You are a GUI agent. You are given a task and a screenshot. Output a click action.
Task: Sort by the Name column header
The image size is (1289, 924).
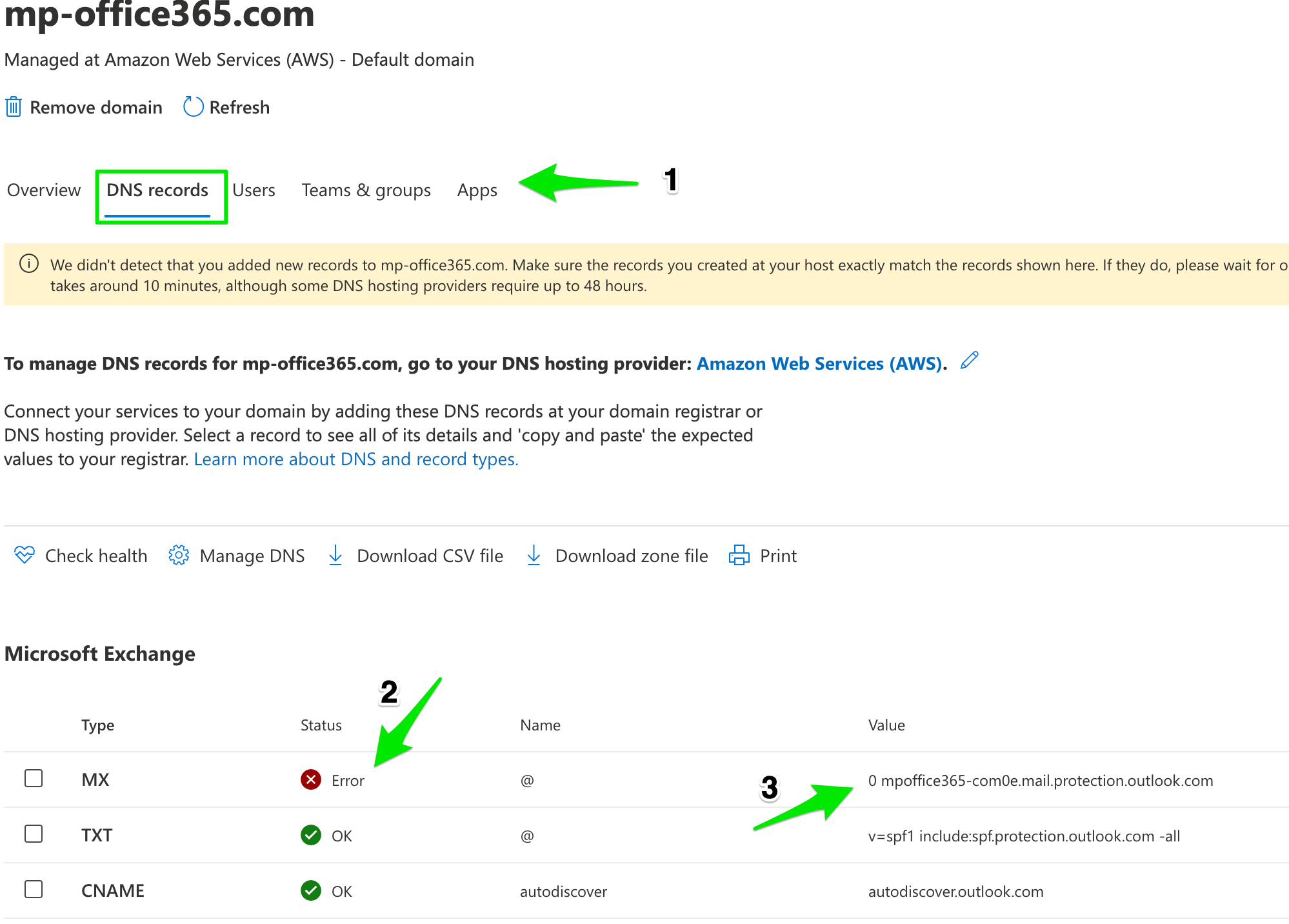pyautogui.click(x=540, y=725)
